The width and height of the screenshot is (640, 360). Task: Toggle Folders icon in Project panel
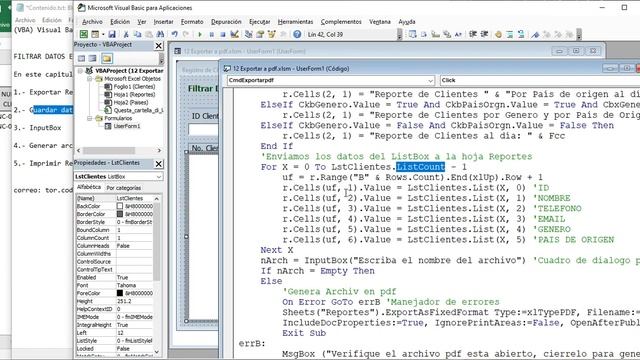[107, 58]
